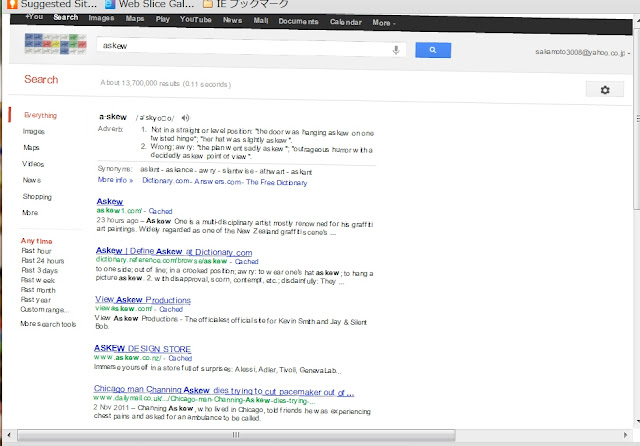Select Images in the black top bar
This screenshot has height=446, width=640.
point(101,18)
